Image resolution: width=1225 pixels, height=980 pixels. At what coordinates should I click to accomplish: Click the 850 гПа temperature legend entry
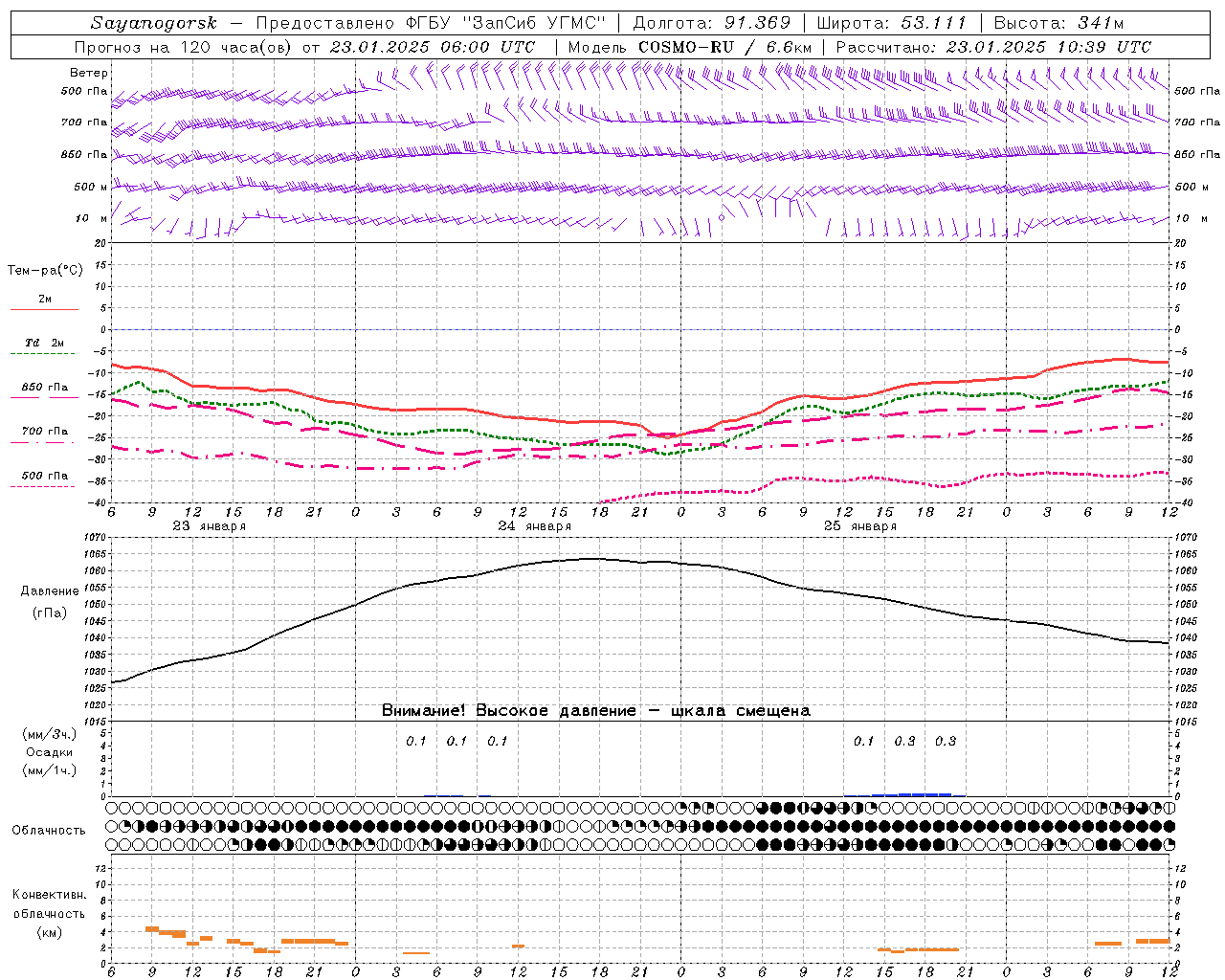pos(45,388)
